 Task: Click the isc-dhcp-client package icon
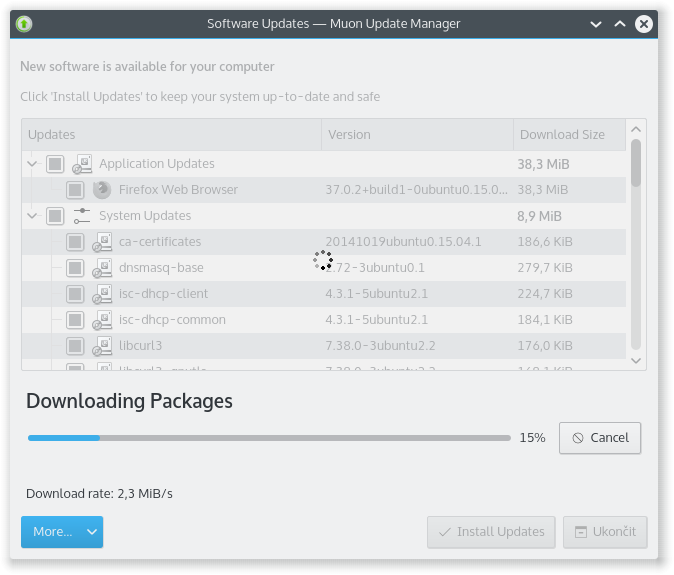point(102,294)
